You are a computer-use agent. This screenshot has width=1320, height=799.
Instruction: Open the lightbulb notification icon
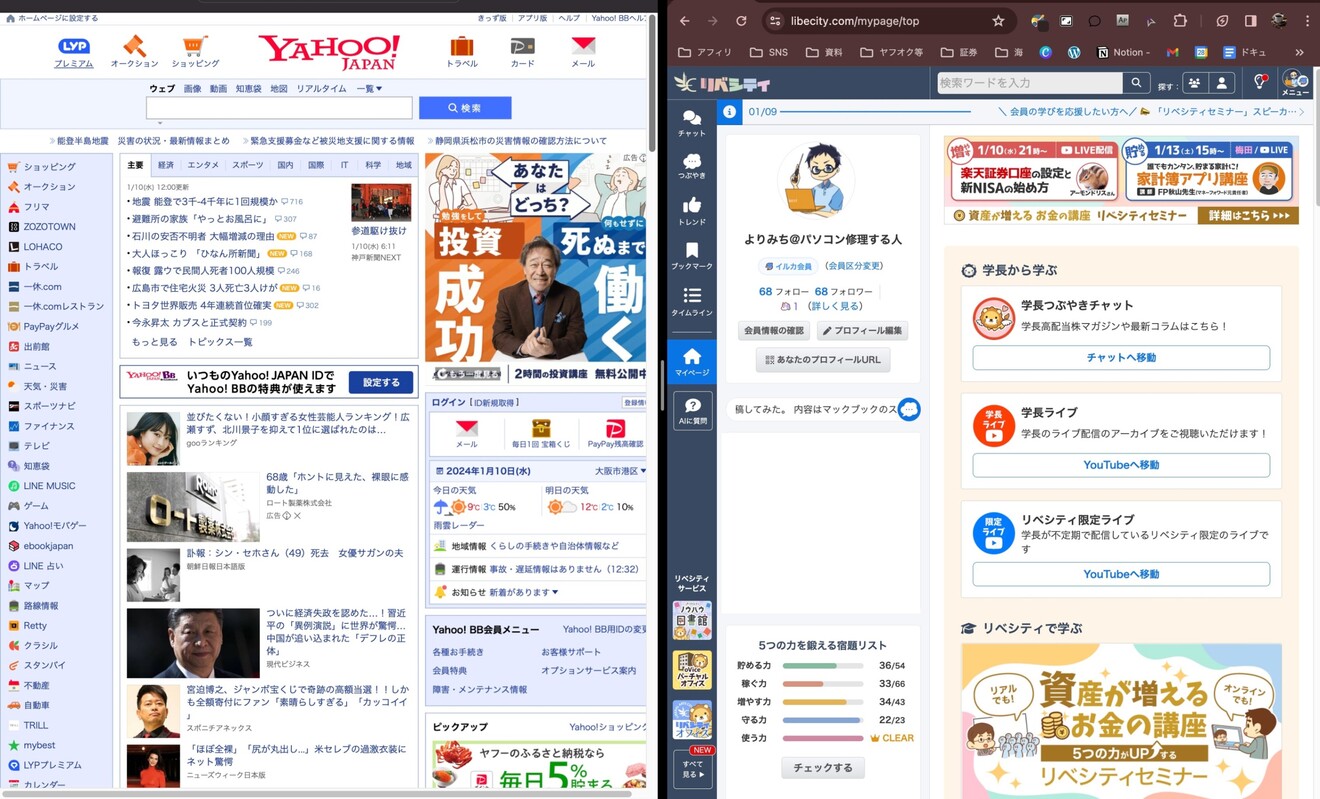coord(1260,82)
